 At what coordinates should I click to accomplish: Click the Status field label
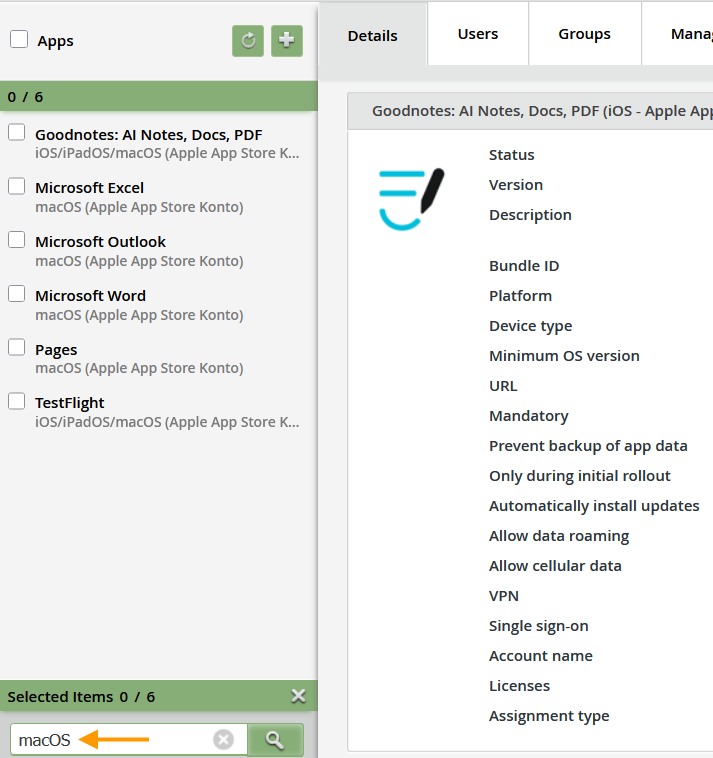tap(511, 155)
